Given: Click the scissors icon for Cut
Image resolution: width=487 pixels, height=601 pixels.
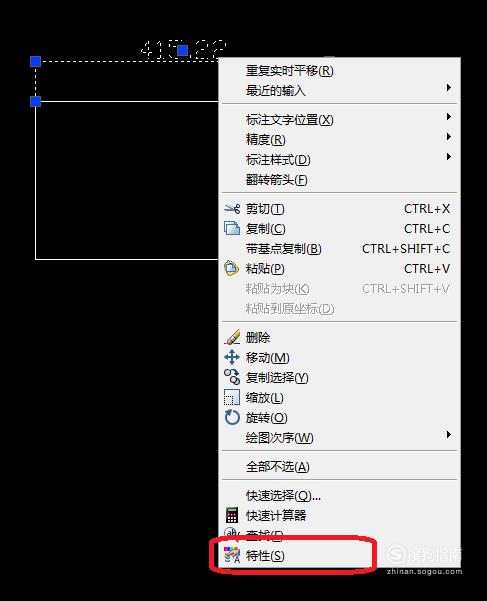Looking at the screenshot, I should (232, 209).
